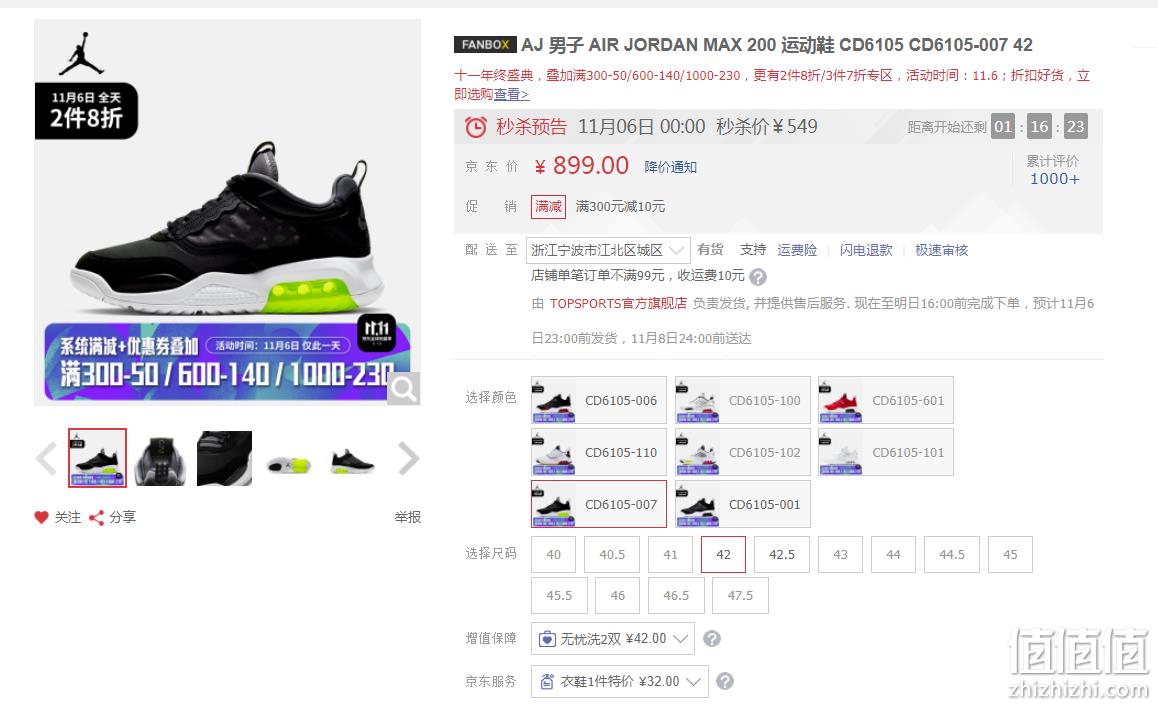Open the 降价通知 price alert link
This screenshot has width=1158, height=707.
point(671,167)
